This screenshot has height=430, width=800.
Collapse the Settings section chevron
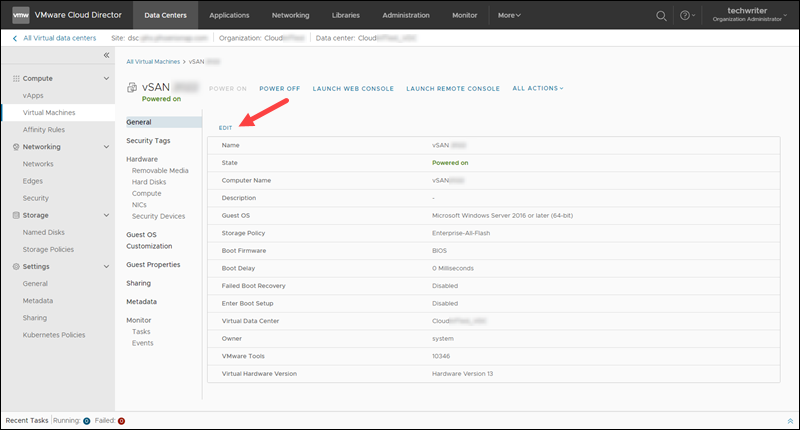pos(106,266)
